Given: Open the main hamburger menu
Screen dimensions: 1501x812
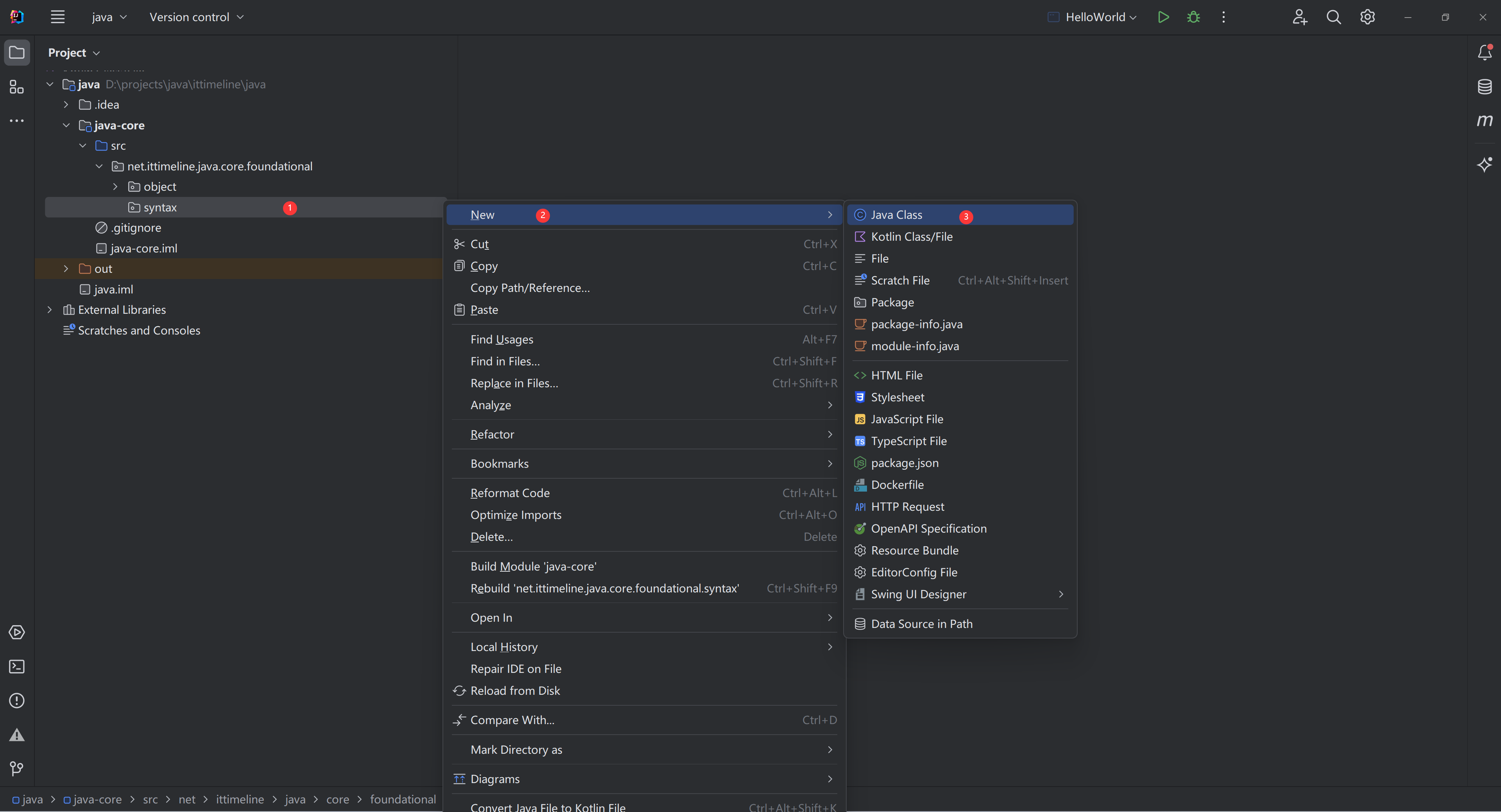Looking at the screenshot, I should coord(57,17).
